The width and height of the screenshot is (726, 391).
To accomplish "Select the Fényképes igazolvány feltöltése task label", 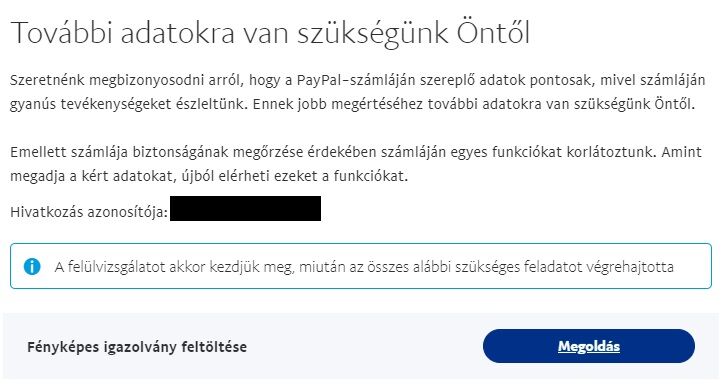I will [137, 347].
